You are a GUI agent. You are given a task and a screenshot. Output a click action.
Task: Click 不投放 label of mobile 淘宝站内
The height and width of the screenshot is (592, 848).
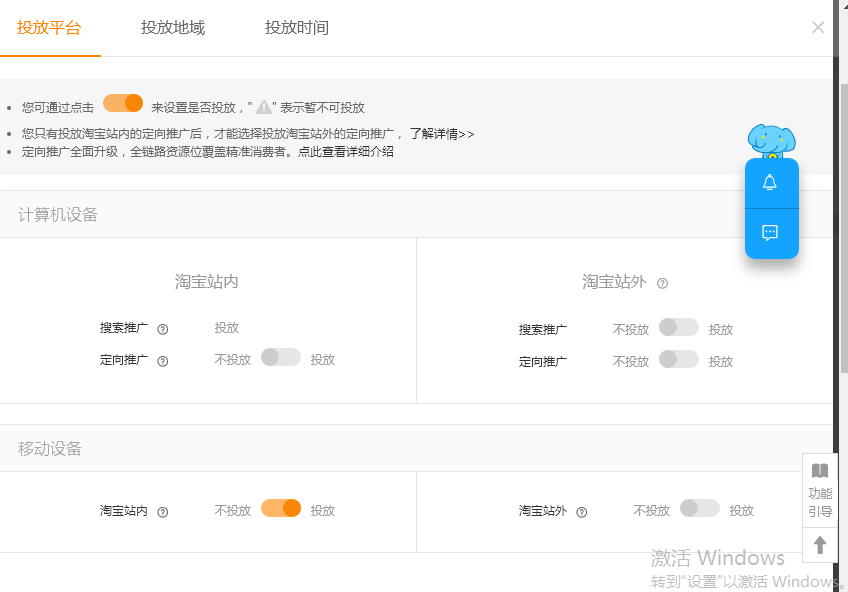point(233,510)
